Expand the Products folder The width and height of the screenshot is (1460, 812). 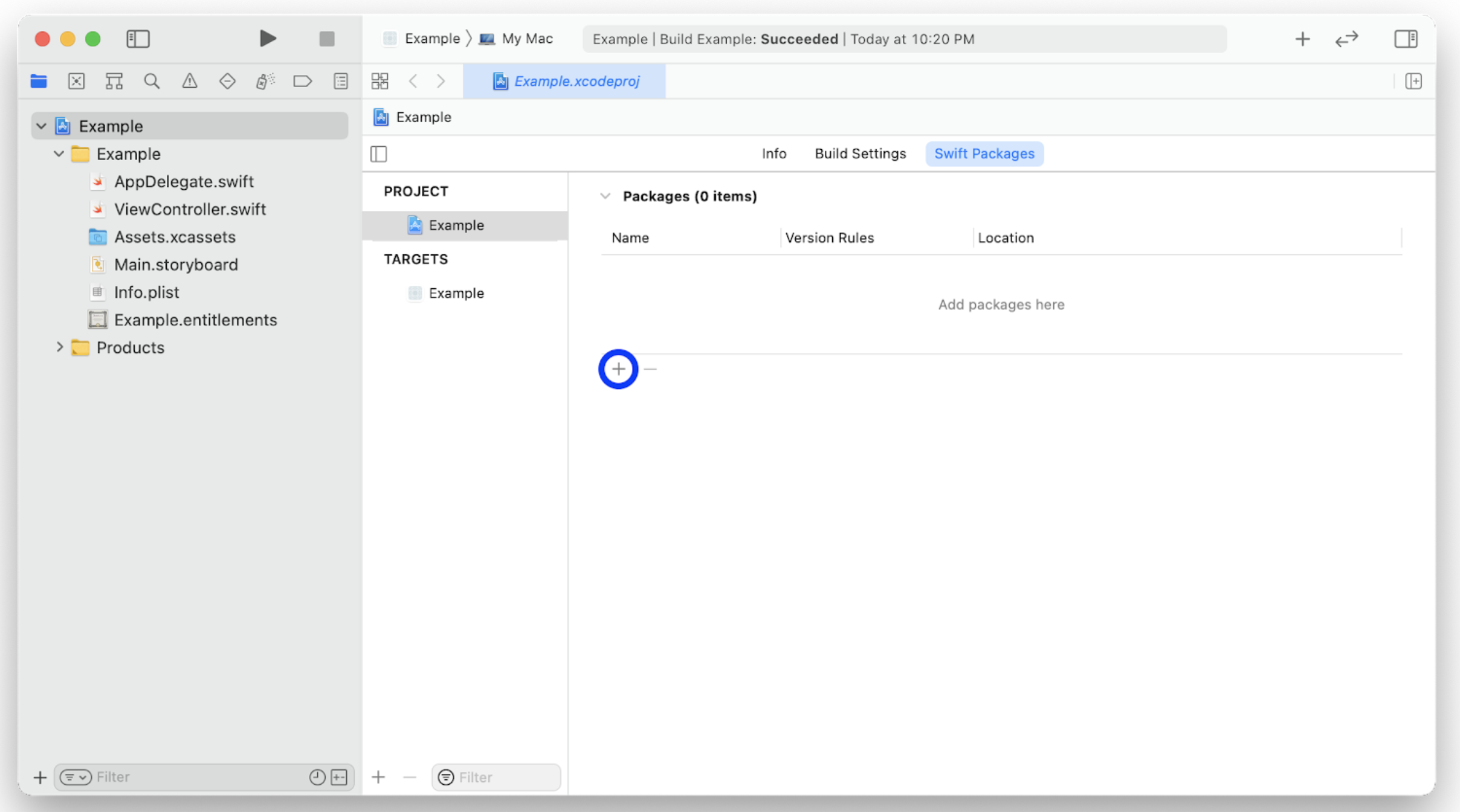59,347
